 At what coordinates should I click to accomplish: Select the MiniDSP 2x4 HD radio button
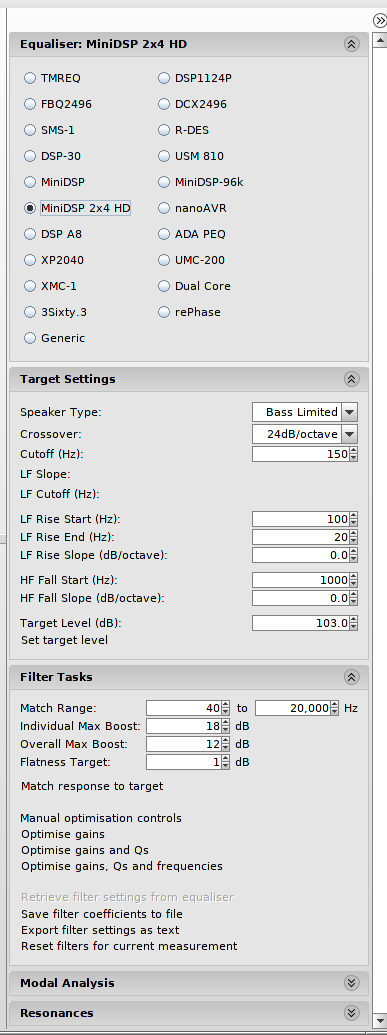tap(30, 208)
